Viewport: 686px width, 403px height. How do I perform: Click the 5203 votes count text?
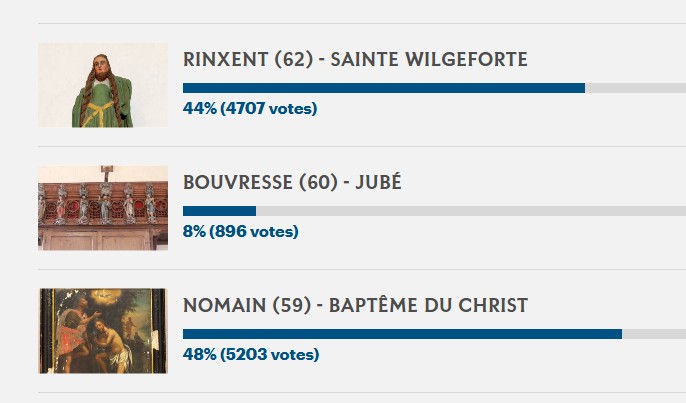coord(270,354)
